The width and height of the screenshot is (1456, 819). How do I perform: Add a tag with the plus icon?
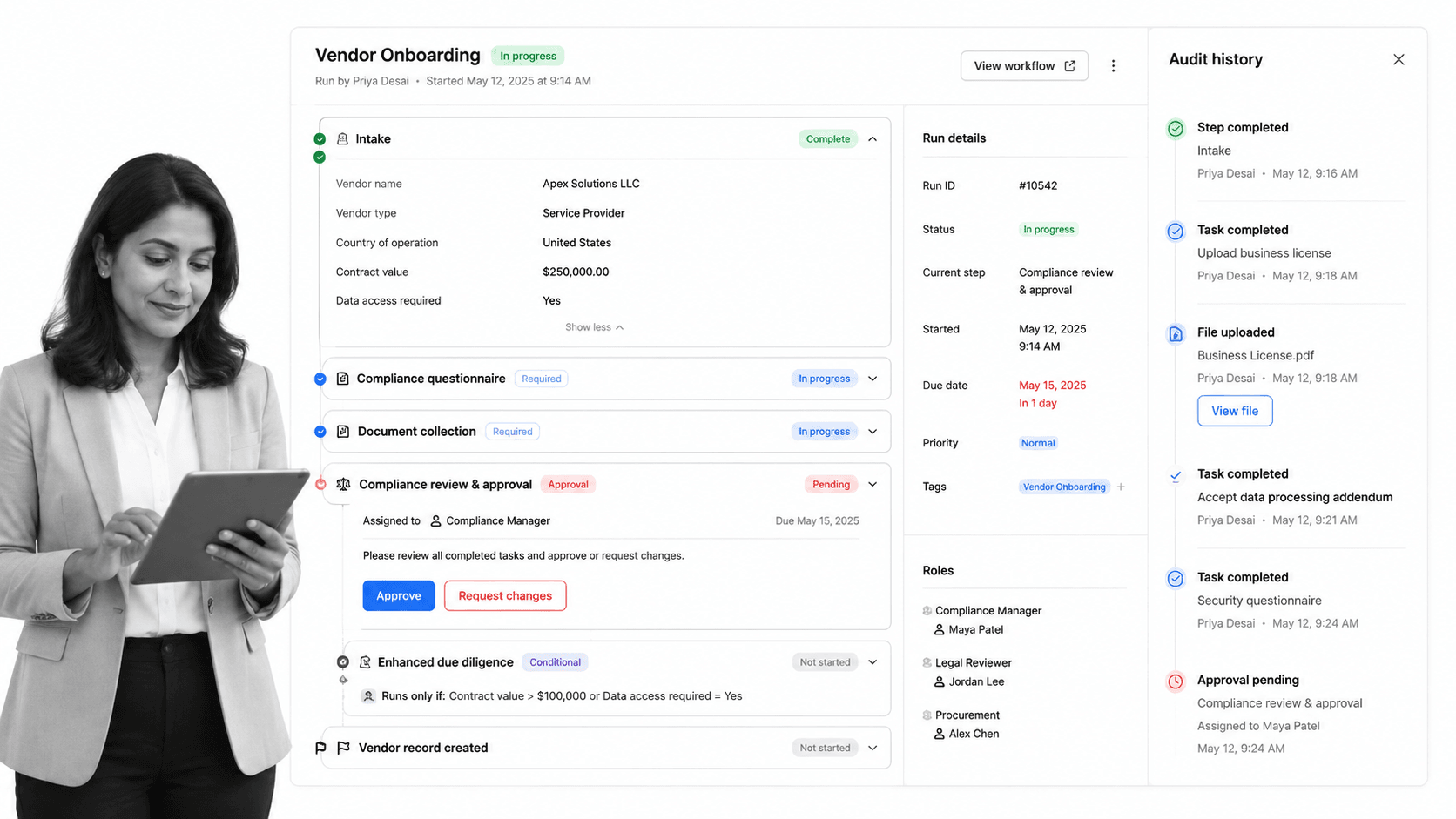(x=1121, y=487)
